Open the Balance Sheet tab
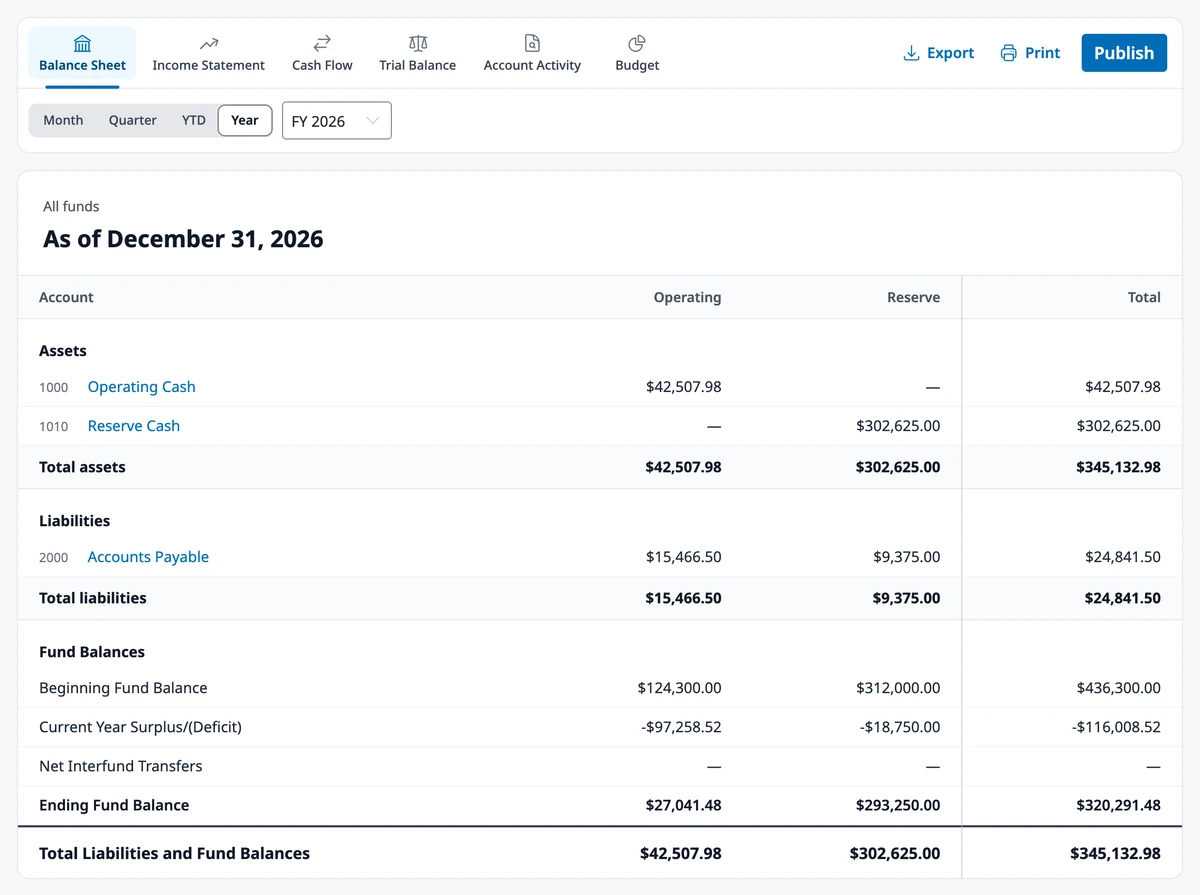 [82, 54]
